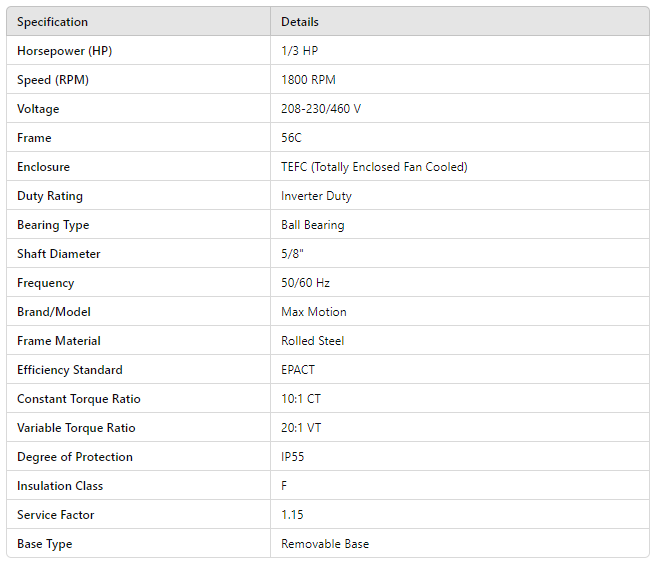Screen dimensions: 657x564
Task: Click the 208-230/460 V value
Action: pyautogui.click(x=321, y=109)
